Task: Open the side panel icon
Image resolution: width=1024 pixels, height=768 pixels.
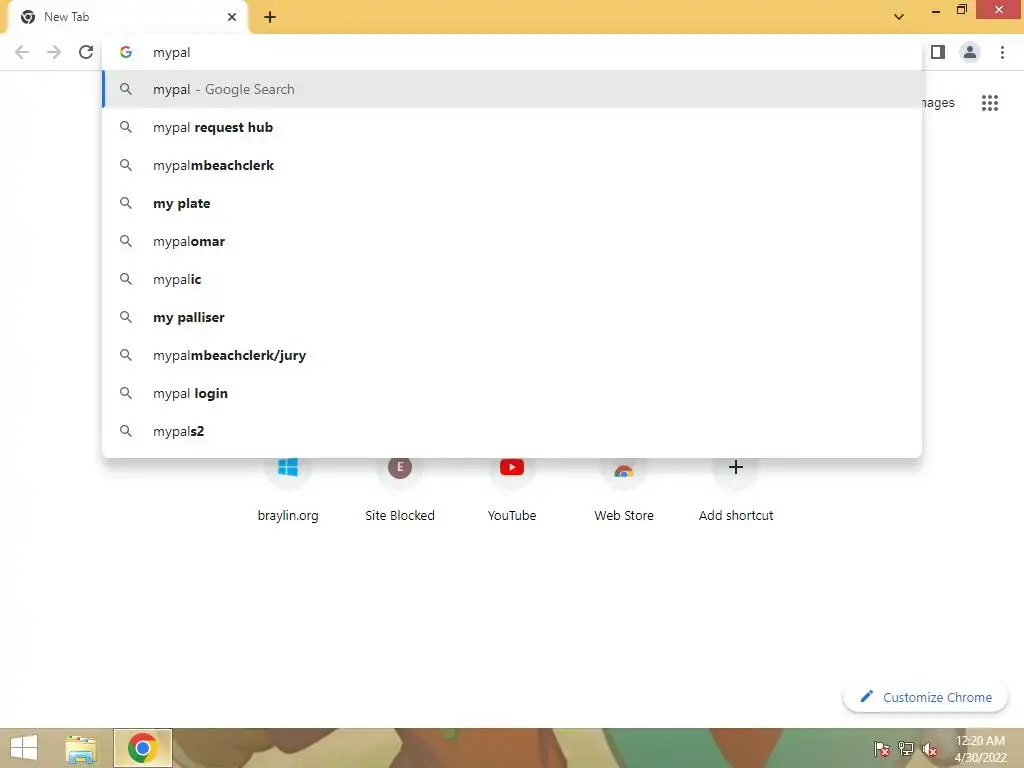Action: [938, 52]
